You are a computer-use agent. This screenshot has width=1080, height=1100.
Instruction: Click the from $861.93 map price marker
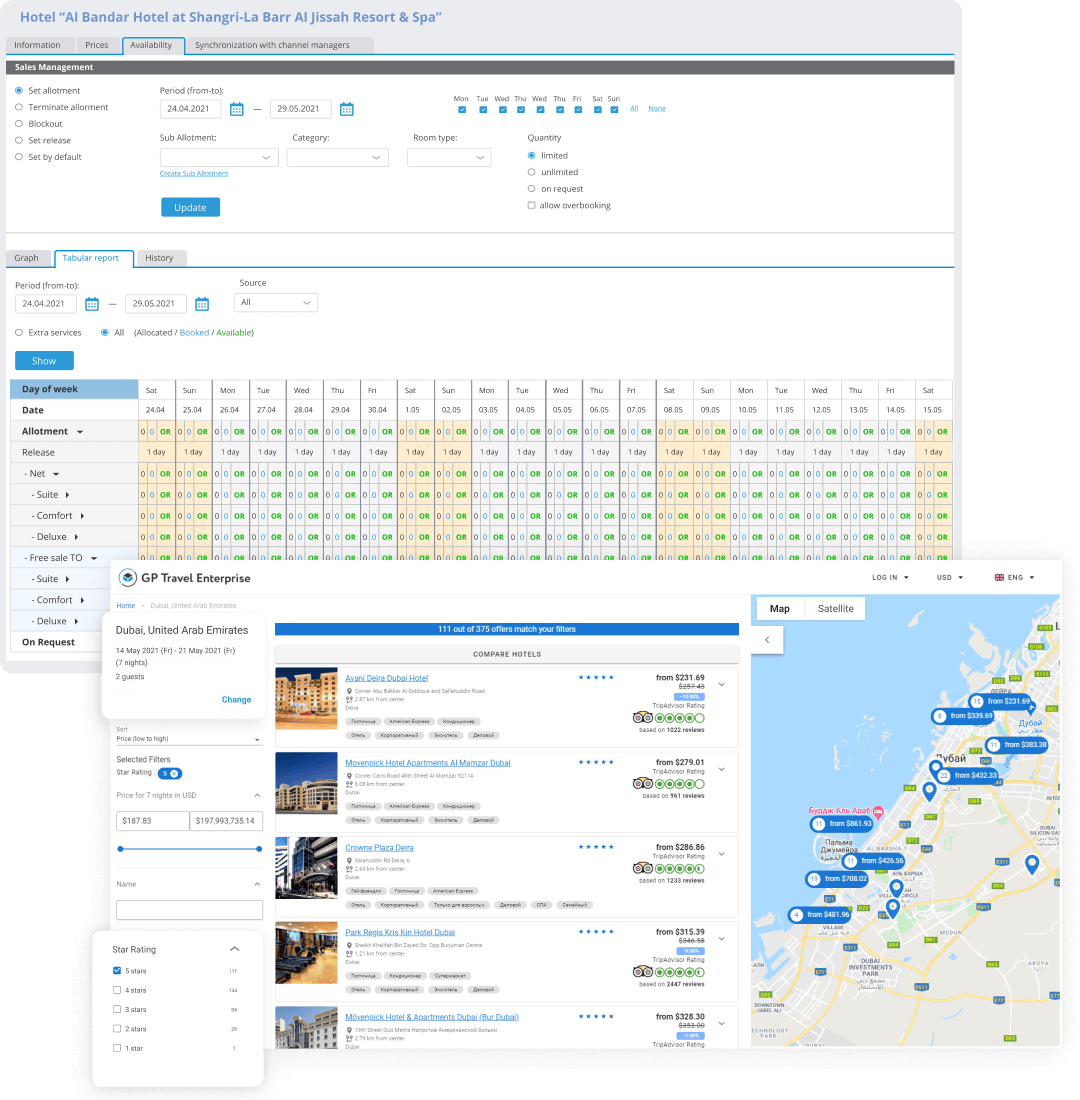click(841, 824)
